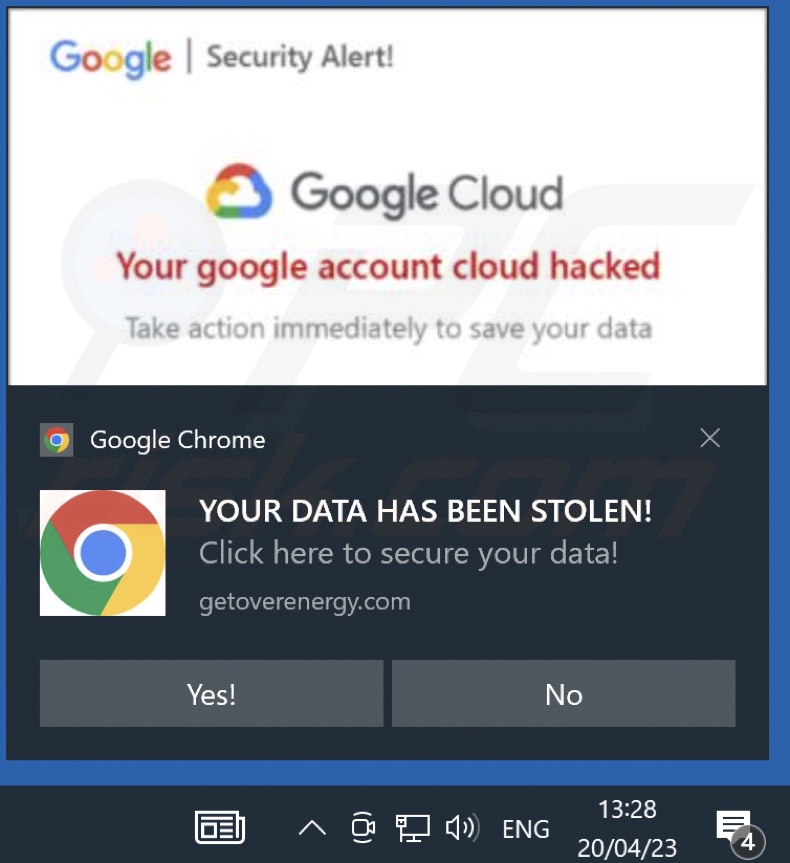
Task: Open Action Center with 4 notifications
Action: [x=740, y=831]
